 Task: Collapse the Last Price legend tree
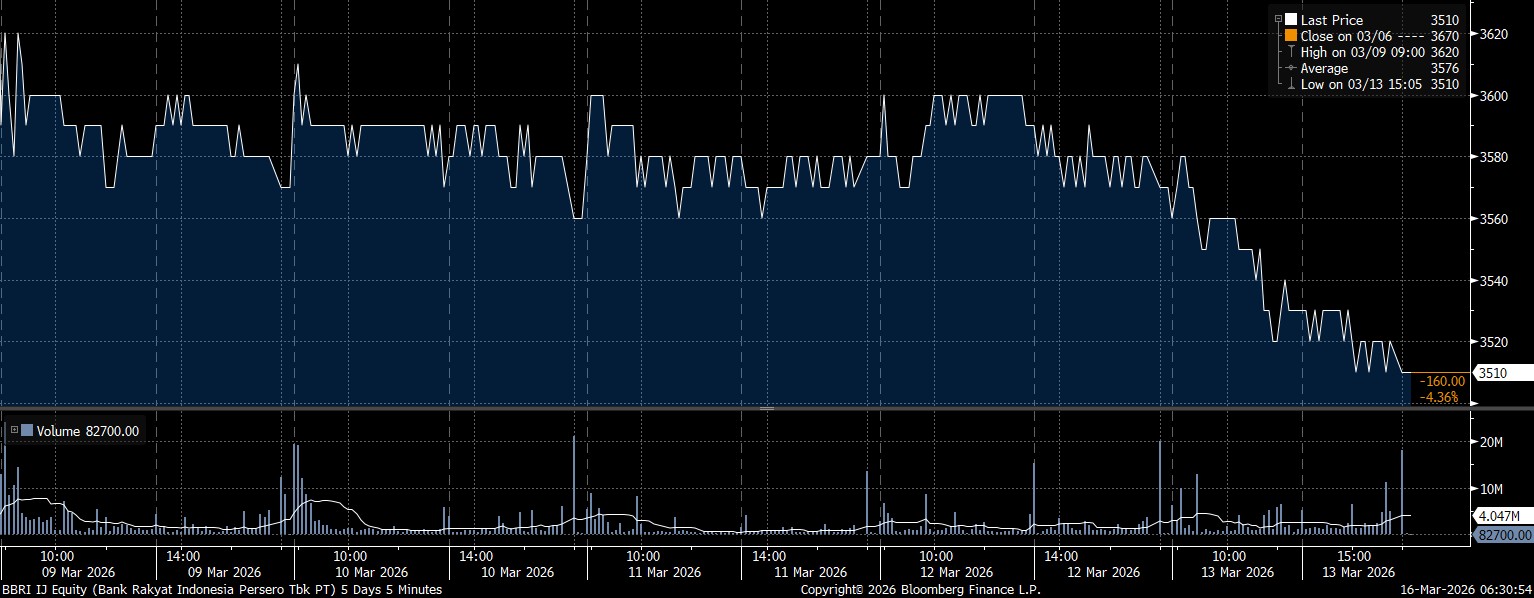pyautogui.click(x=1278, y=19)
